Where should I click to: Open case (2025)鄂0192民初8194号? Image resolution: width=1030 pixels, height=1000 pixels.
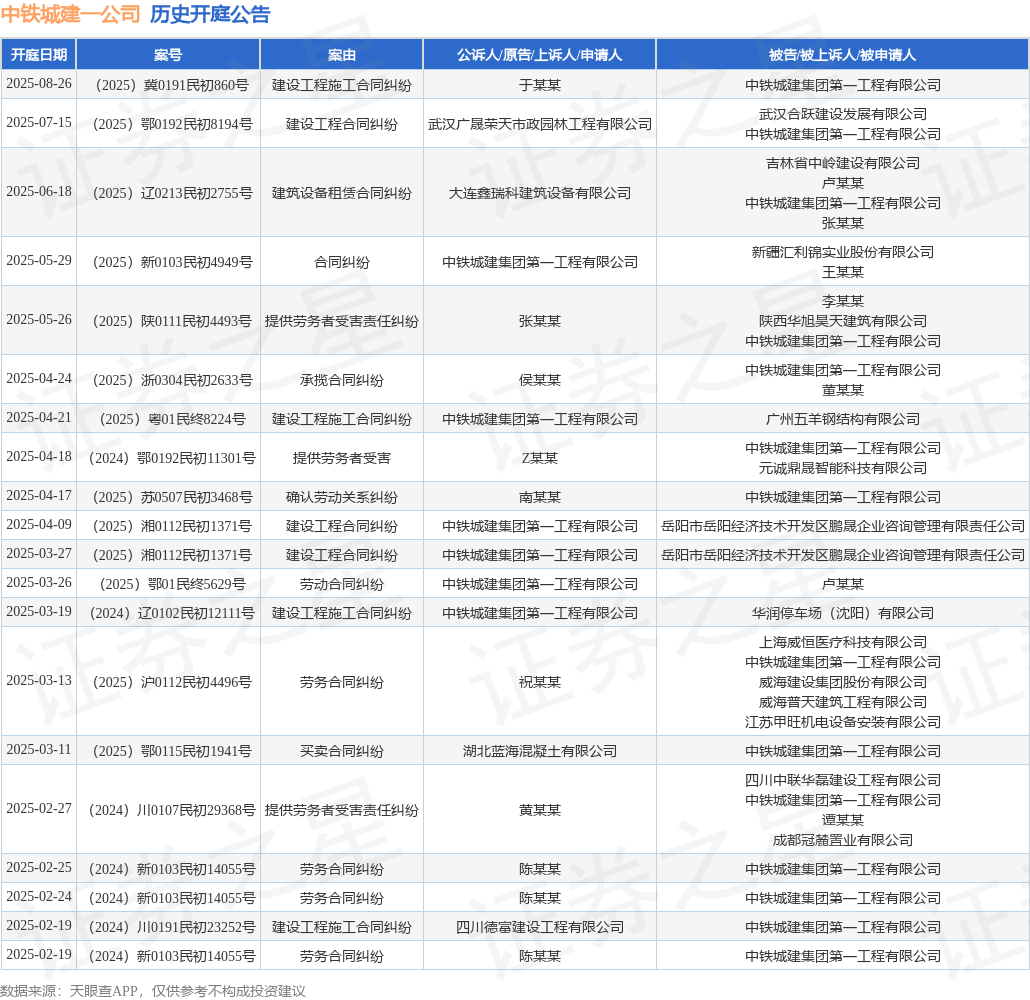point(172,124)
